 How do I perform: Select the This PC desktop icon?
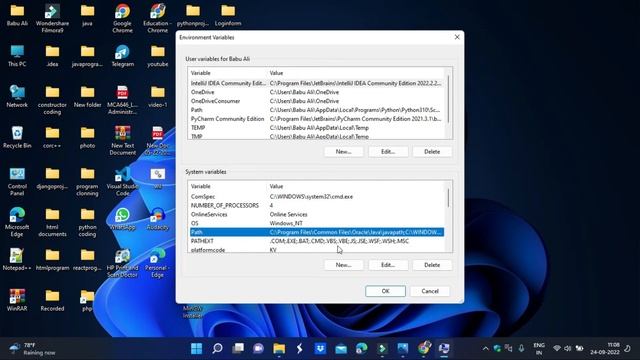[17, 56]
